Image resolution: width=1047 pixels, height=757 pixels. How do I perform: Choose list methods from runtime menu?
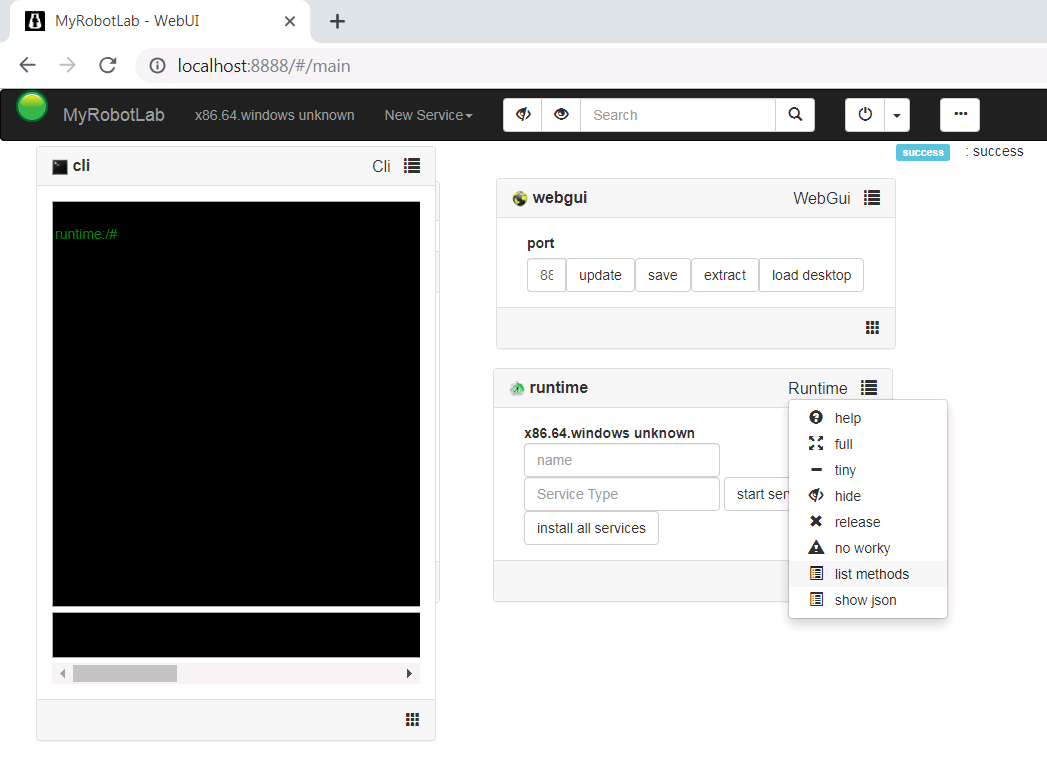point(871,574)
